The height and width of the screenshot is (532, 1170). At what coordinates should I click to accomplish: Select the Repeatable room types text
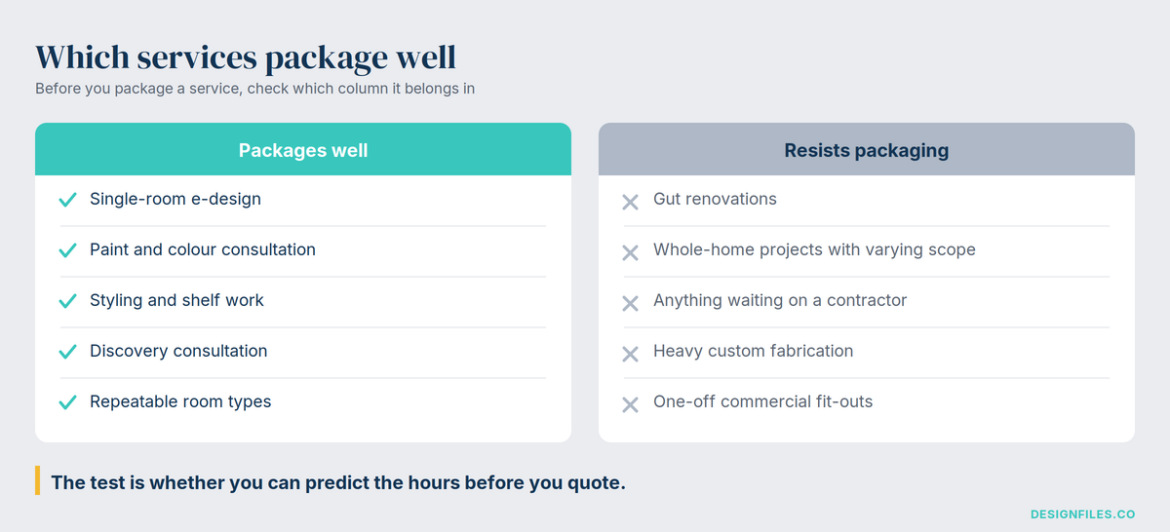pyautogui.click(x=181, y=402)
